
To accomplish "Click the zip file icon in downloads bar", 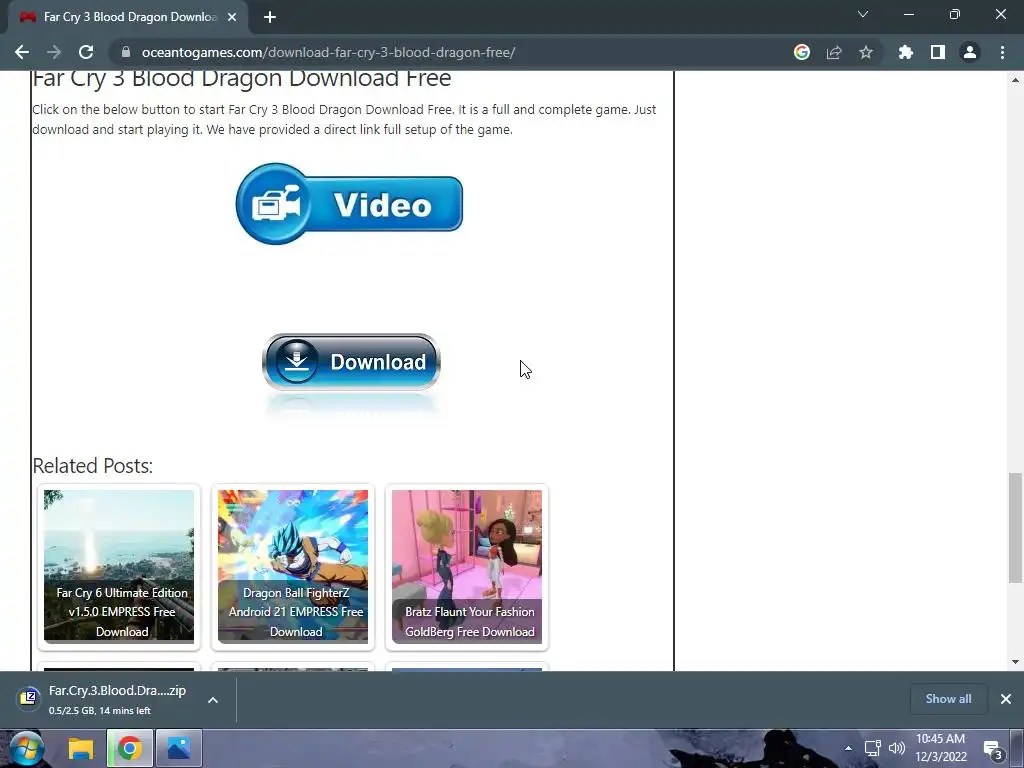I will click(x=28, y=699).
